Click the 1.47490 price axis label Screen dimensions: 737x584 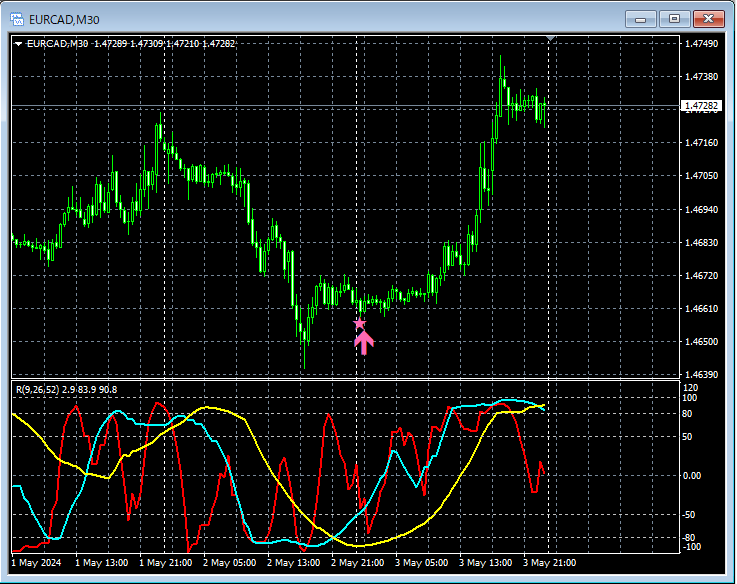700,44
